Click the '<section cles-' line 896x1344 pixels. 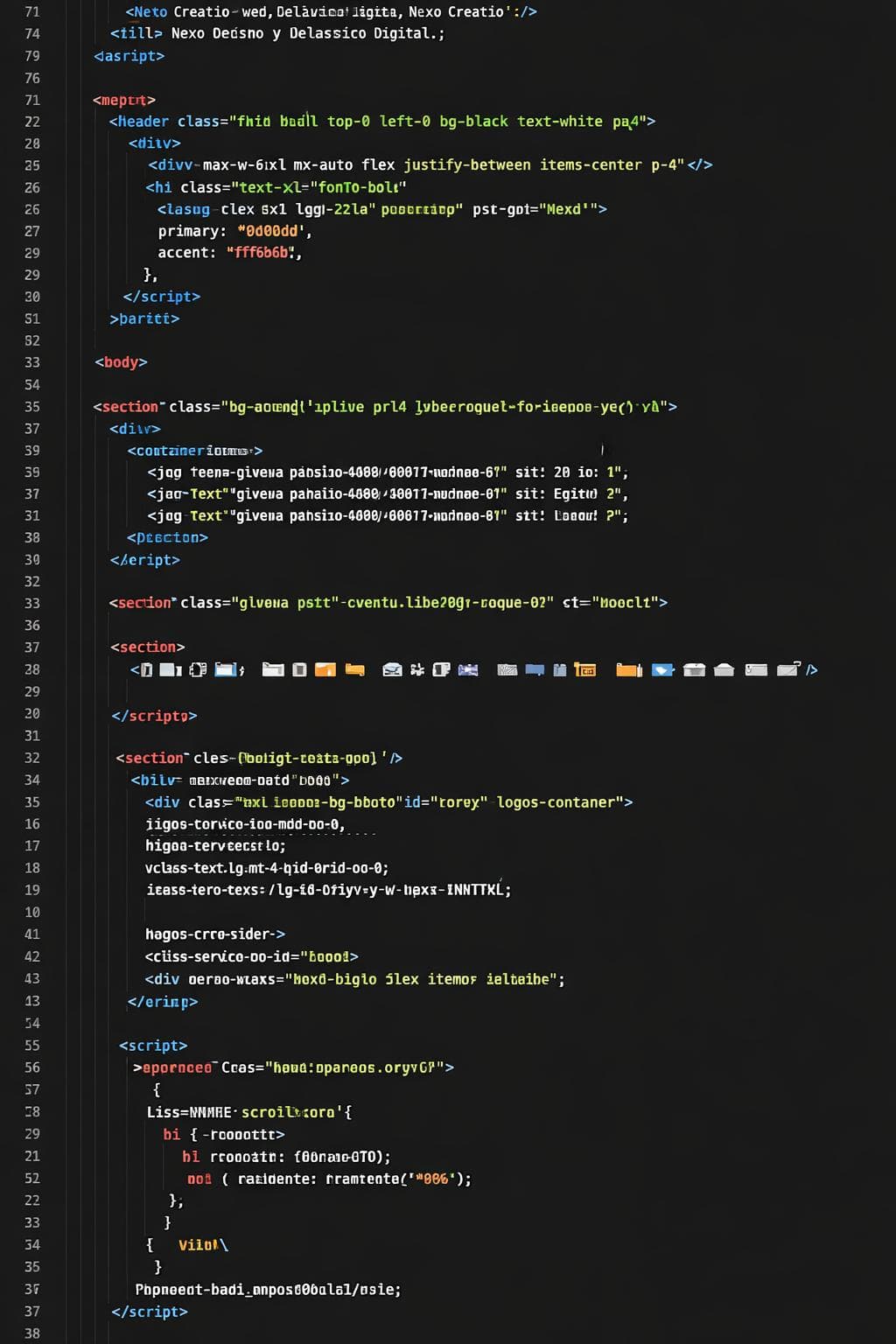point(259,758)
